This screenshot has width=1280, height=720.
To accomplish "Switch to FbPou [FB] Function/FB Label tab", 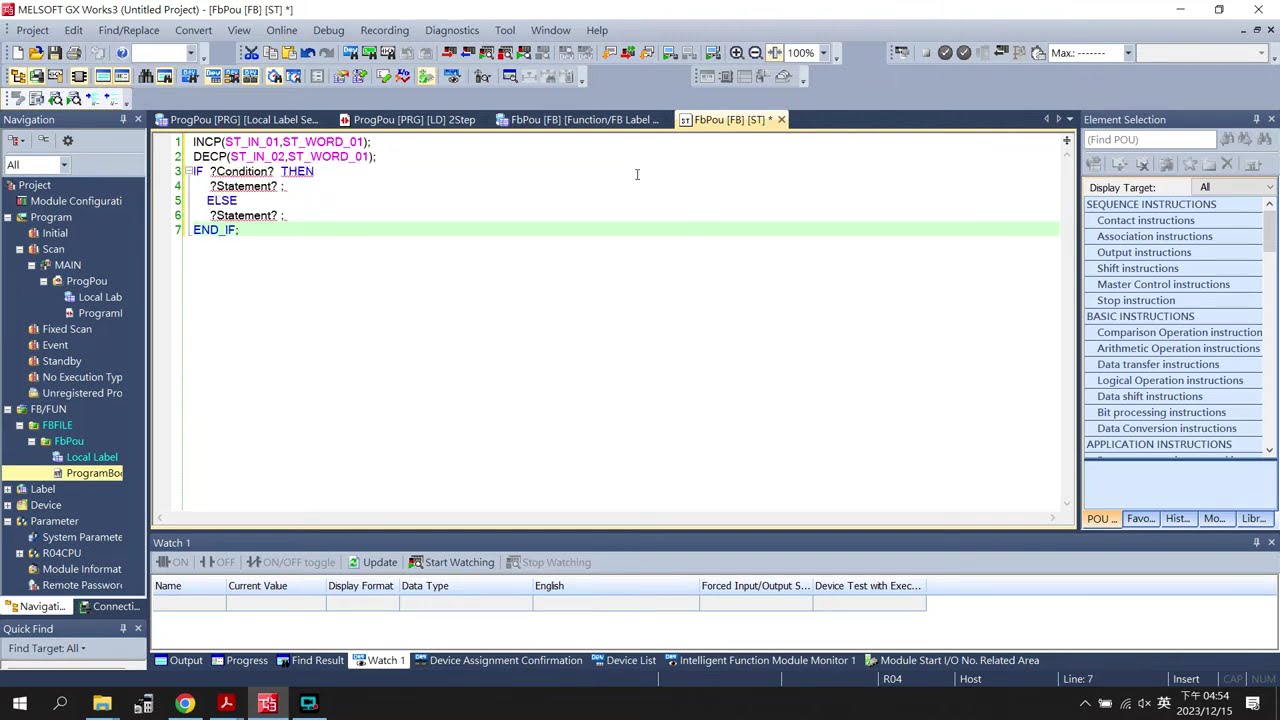I will [579, 120].
